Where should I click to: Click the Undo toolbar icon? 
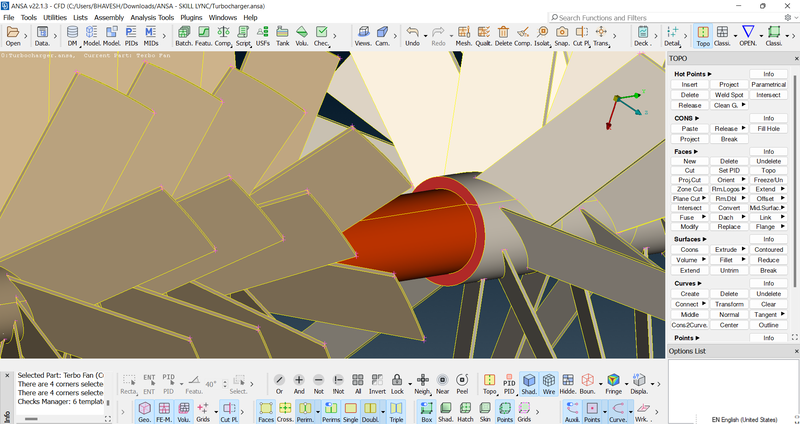(413, 36)
